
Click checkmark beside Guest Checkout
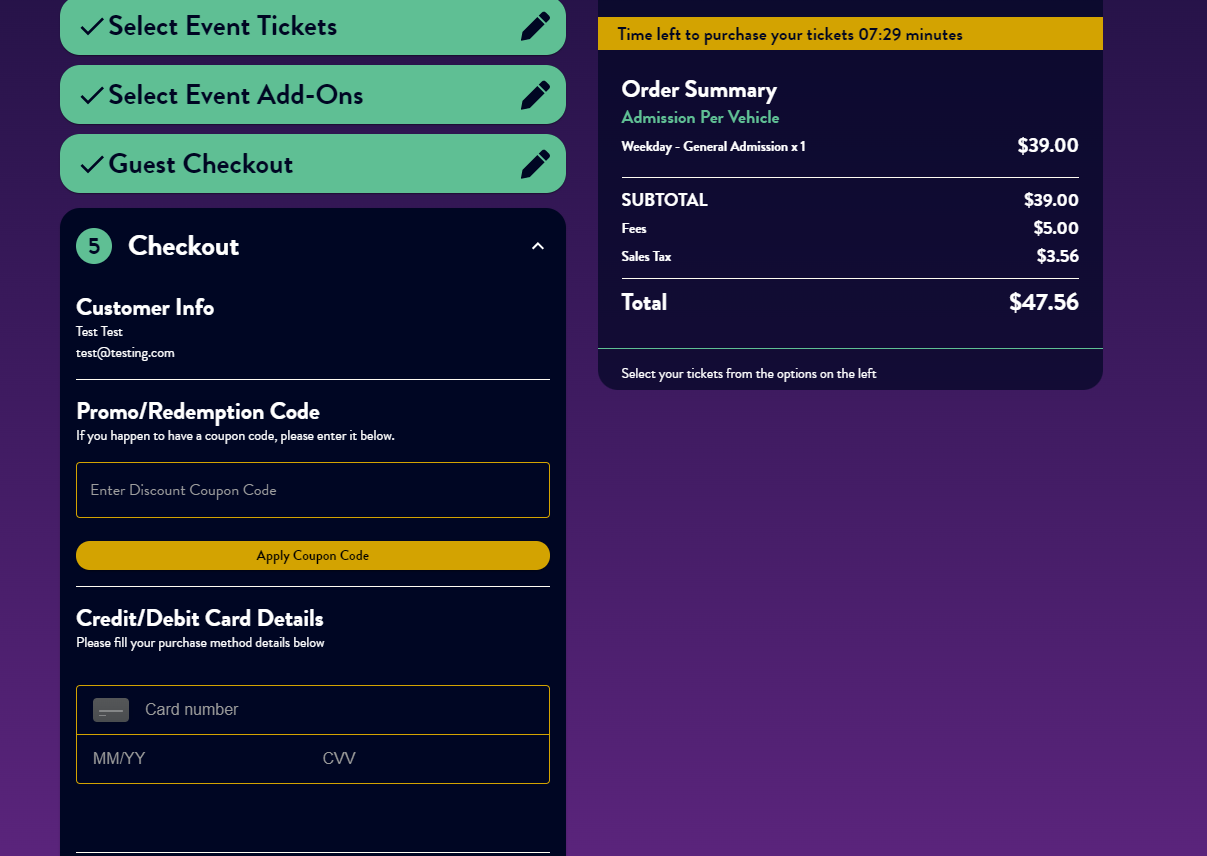(92, 164)
